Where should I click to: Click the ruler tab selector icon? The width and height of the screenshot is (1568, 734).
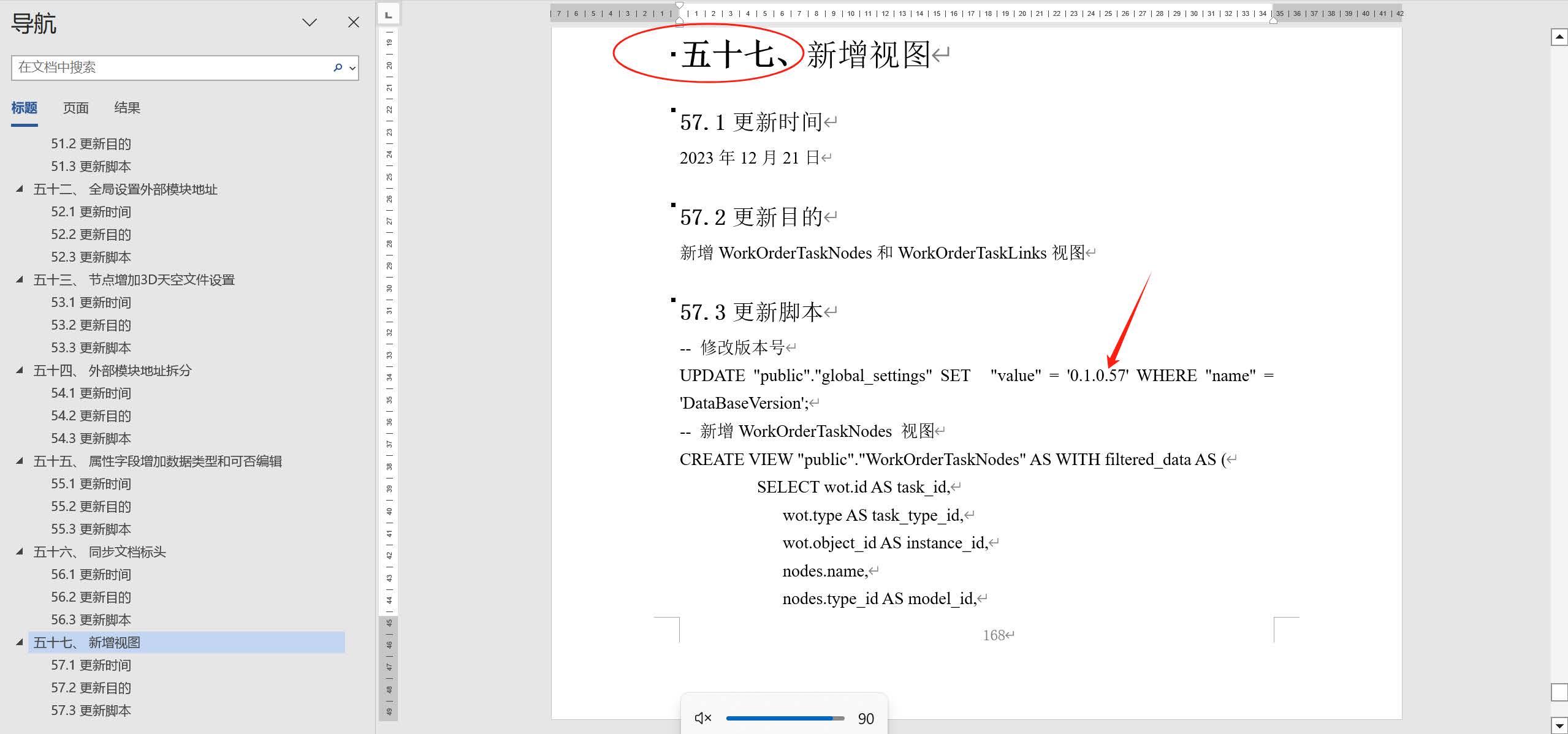click(389, 14)
